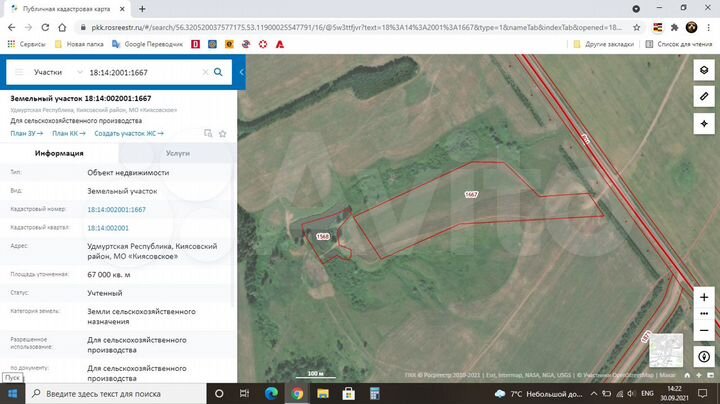The width and height of the screenshot is (720, 404).
Task: Open browser home page icon
Action: 62,28
